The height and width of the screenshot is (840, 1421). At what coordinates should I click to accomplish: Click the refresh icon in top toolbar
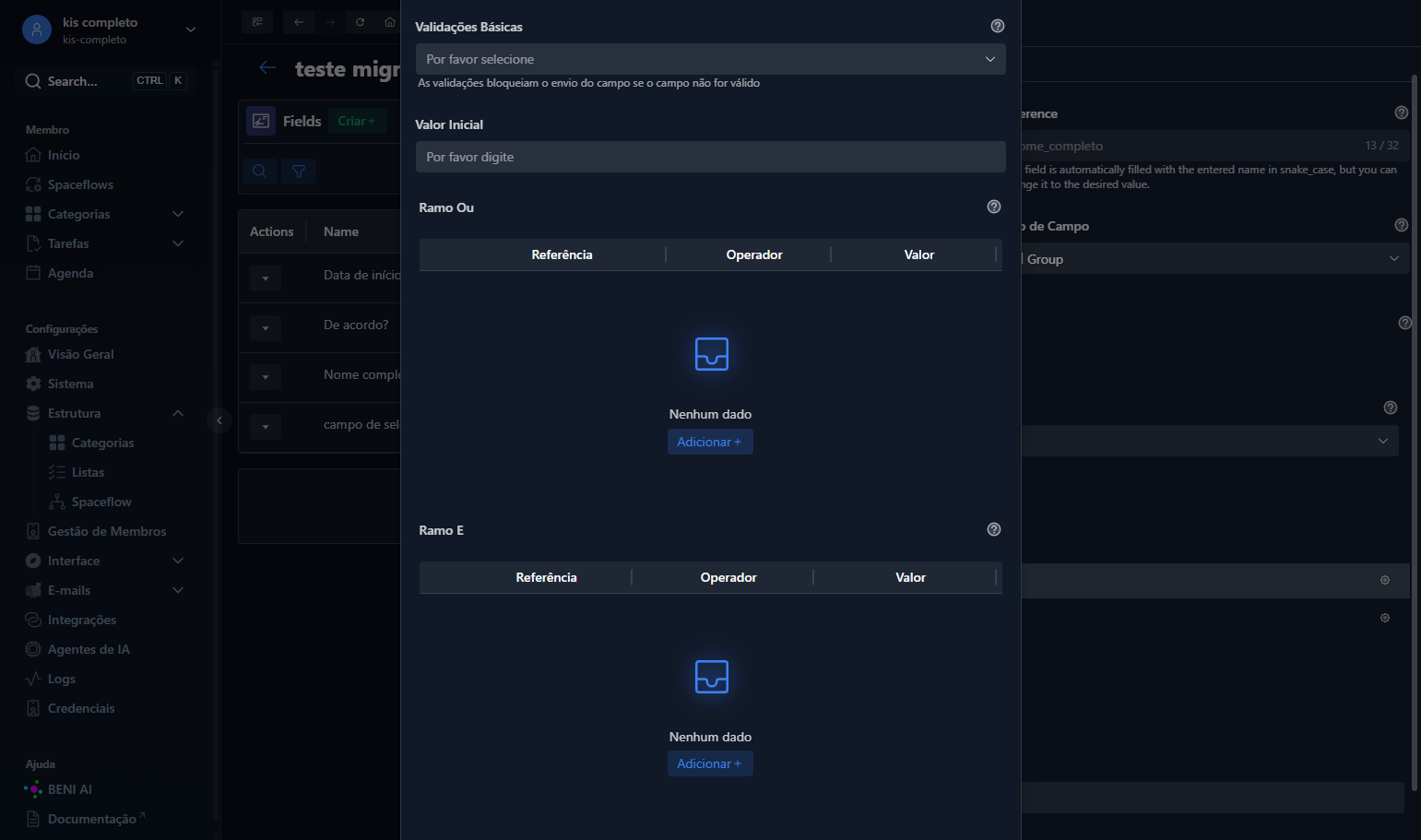(x=360, y=21)
